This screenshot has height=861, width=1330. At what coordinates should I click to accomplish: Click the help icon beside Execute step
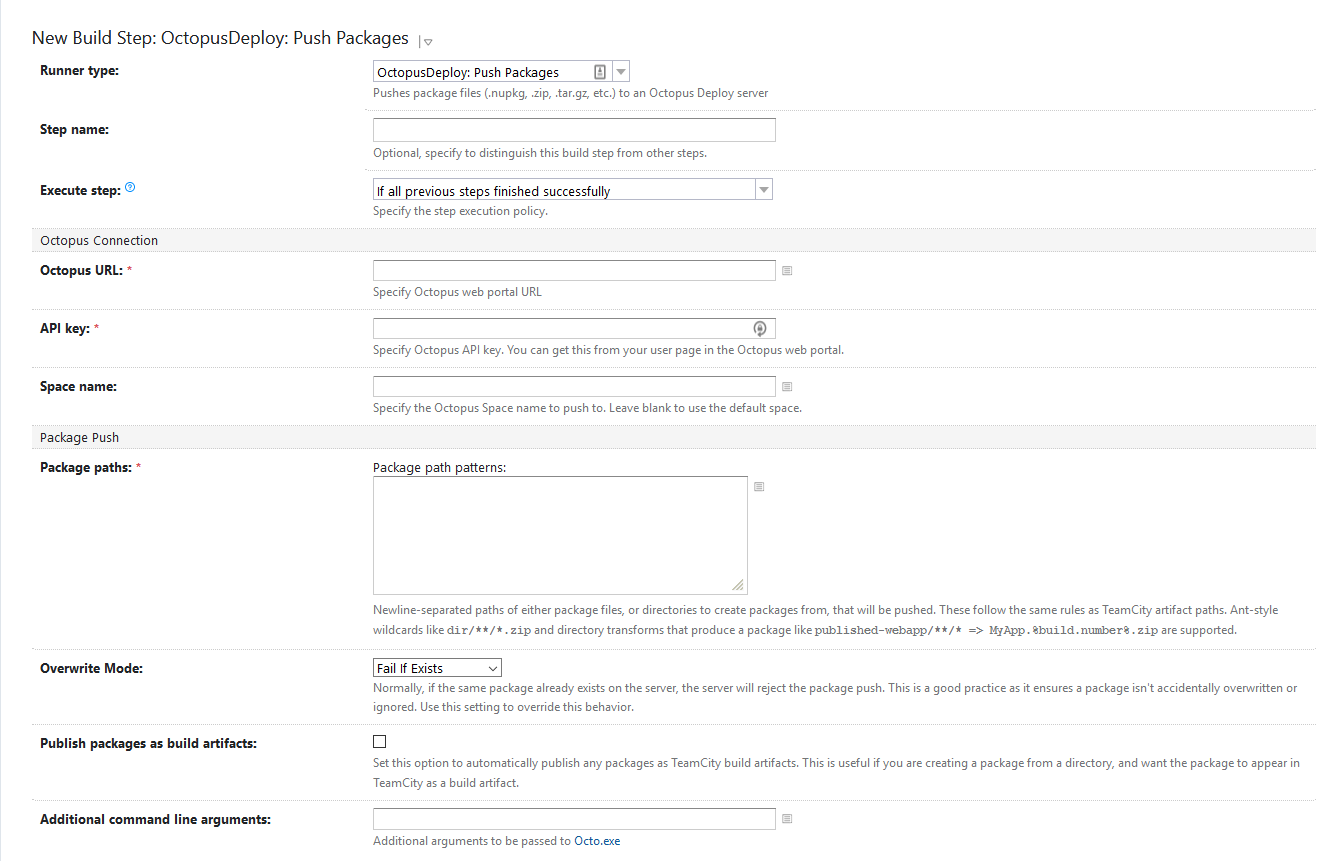pyautogui.click(x=131, y=188)
